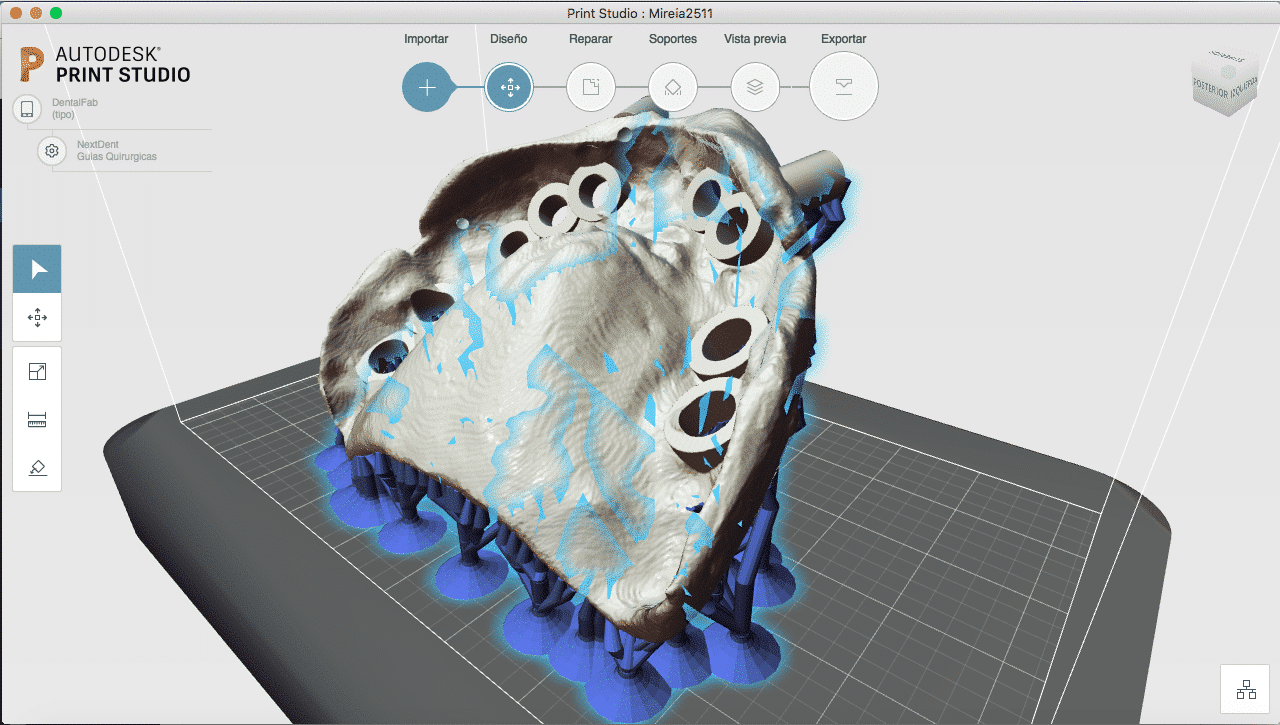Select the arrow selection tool

pyautogui.click(x=38, y=270)
